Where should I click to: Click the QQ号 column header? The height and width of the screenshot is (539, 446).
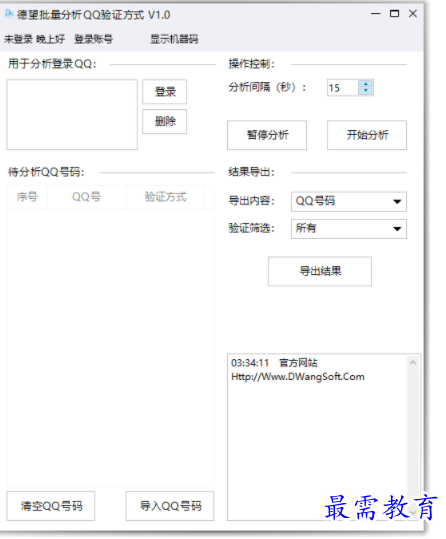[x=86, y=197]
